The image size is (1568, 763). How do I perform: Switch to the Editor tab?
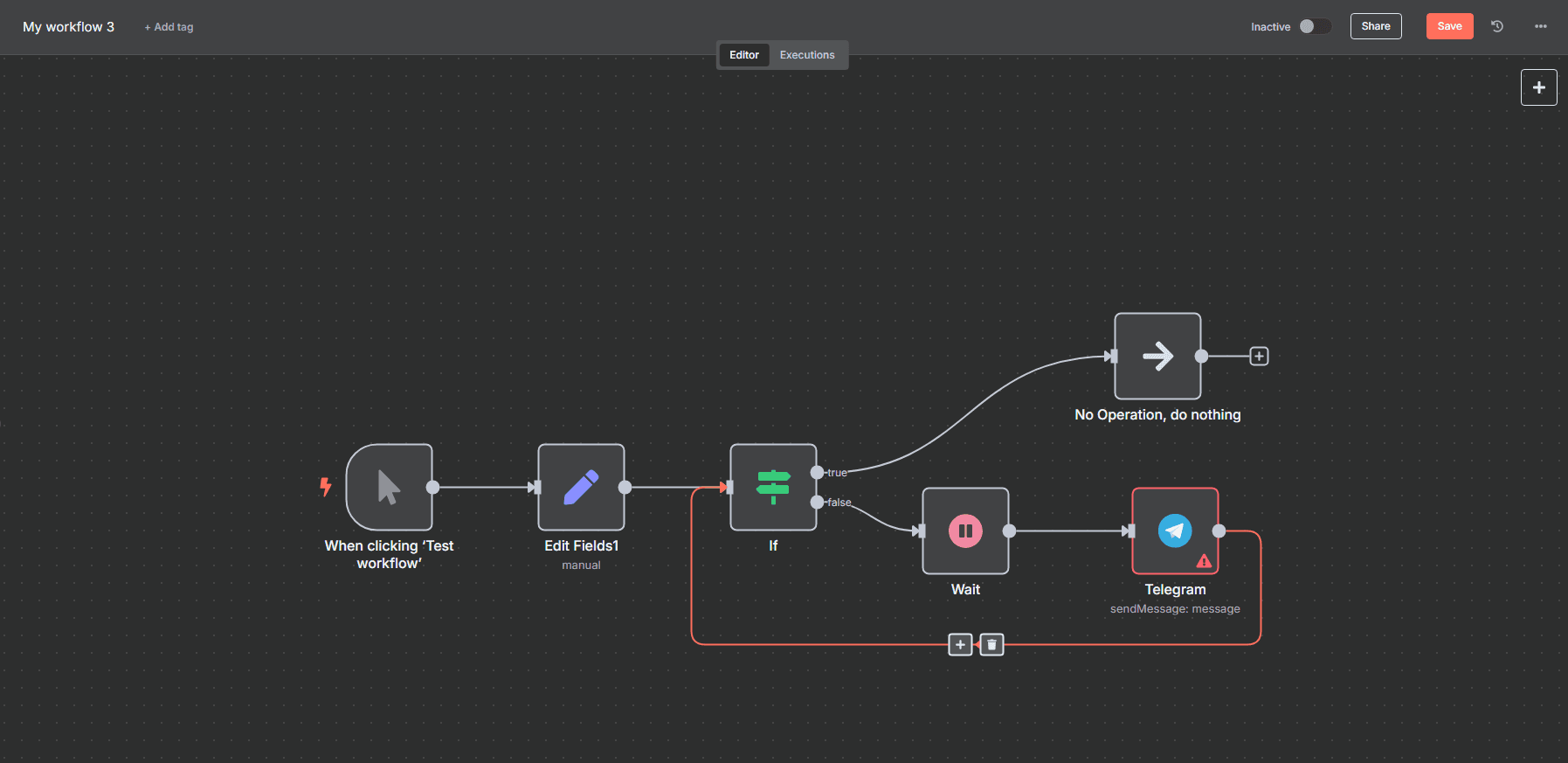click(x=744, y=55)
